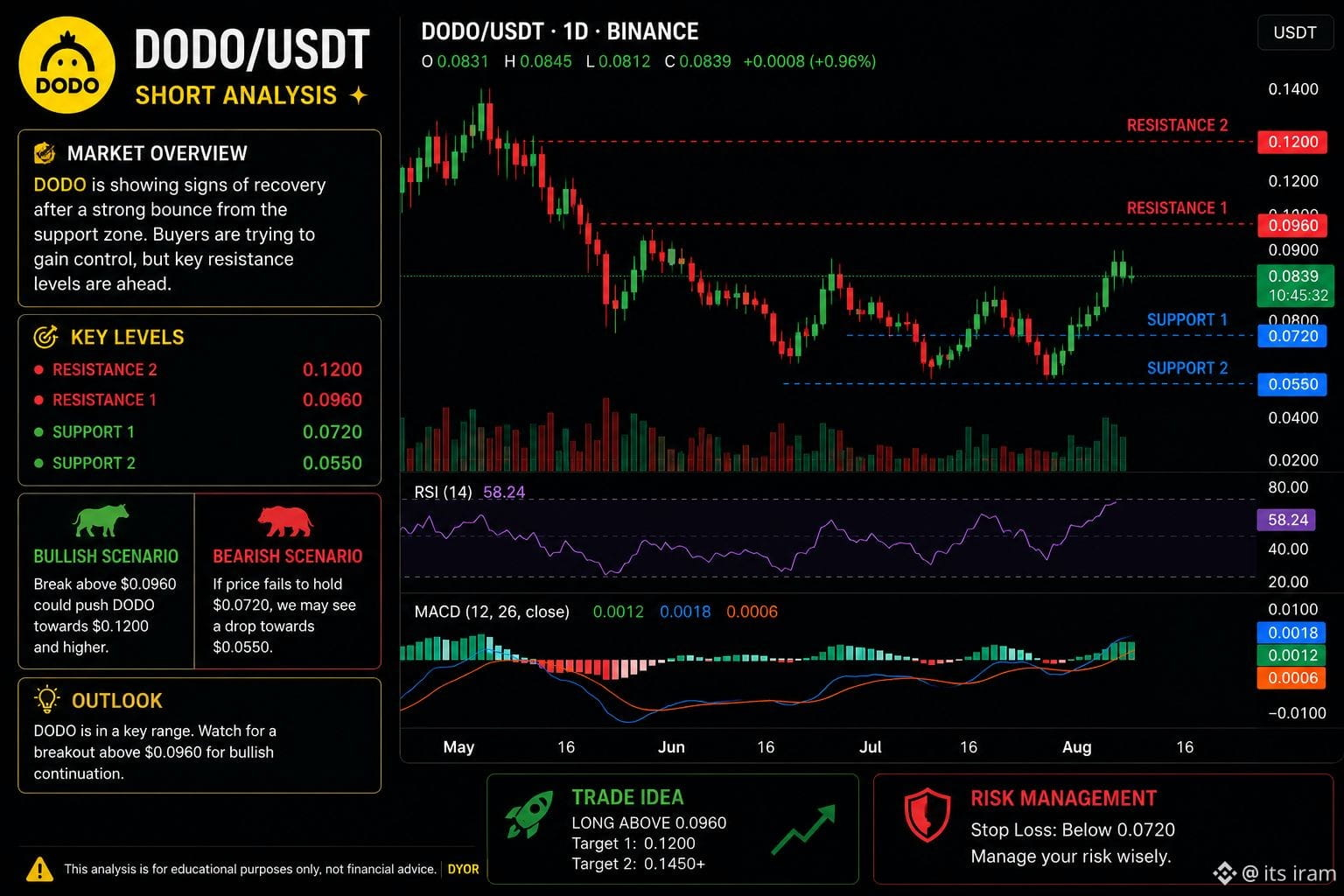1344x896 pixels.
Task: Click the yellow DODO logo
Action: 67,66
